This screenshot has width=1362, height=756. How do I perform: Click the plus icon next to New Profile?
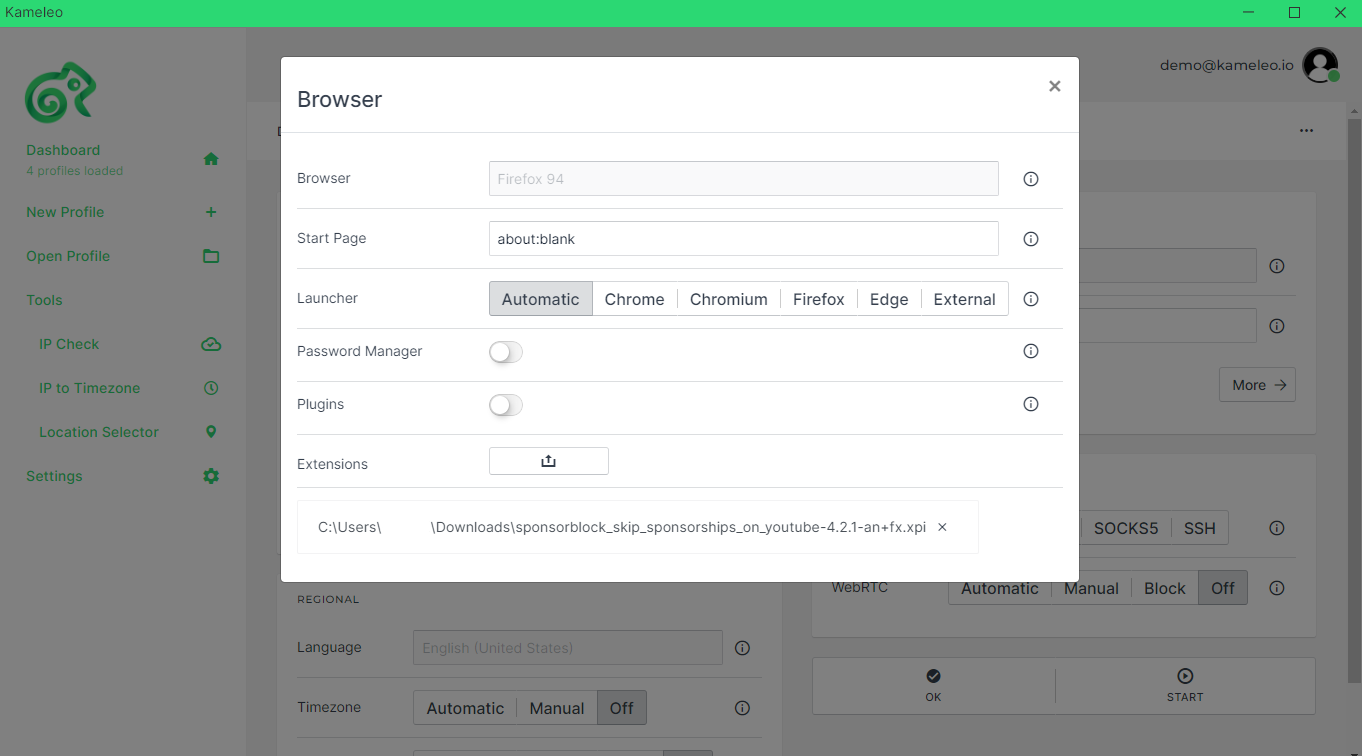tap(211, 212)
